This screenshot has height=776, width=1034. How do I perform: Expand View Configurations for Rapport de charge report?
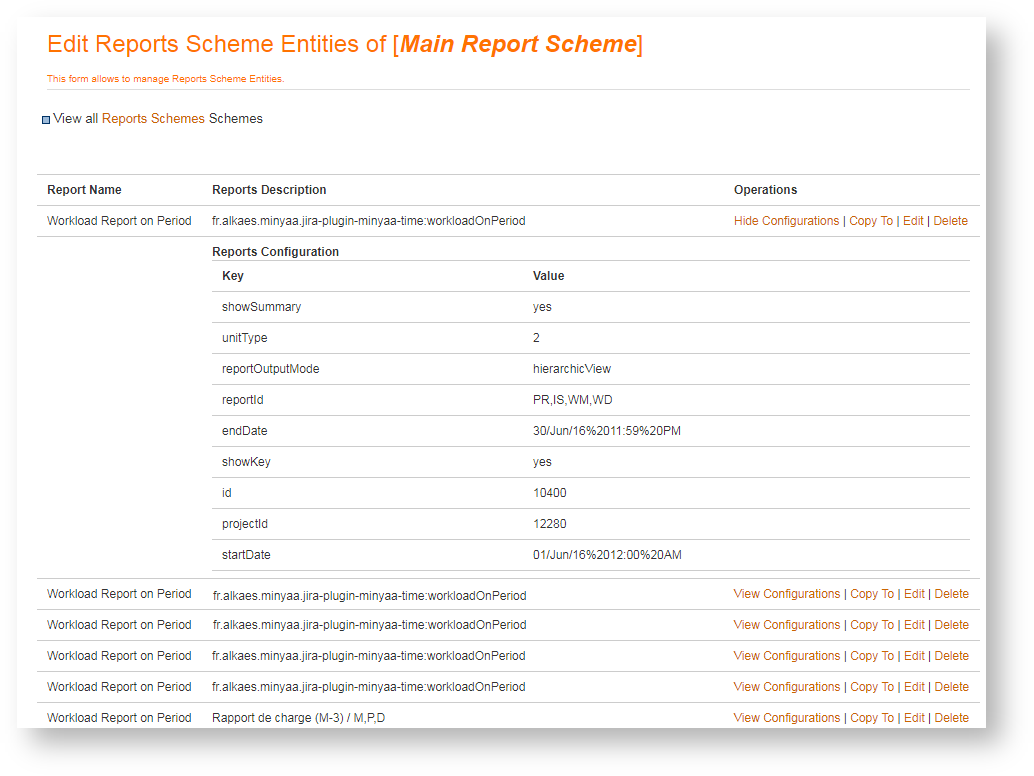(x=786, y=718)
